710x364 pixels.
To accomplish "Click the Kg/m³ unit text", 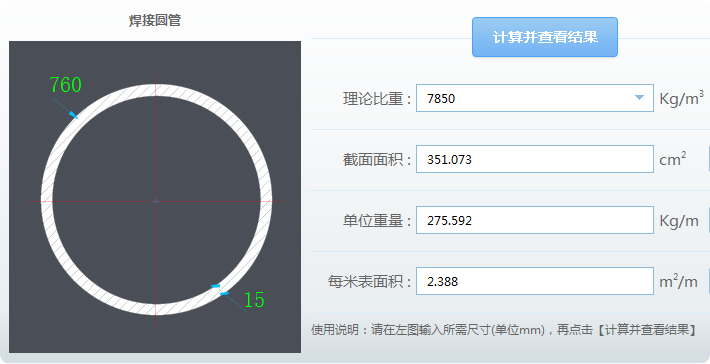I will click(x=681, y=98).
